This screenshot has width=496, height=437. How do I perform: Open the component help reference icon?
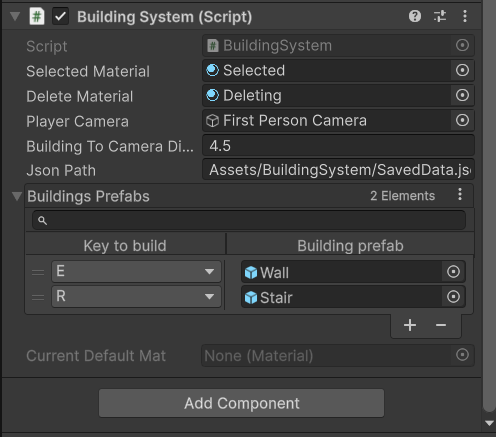point(415,16)
